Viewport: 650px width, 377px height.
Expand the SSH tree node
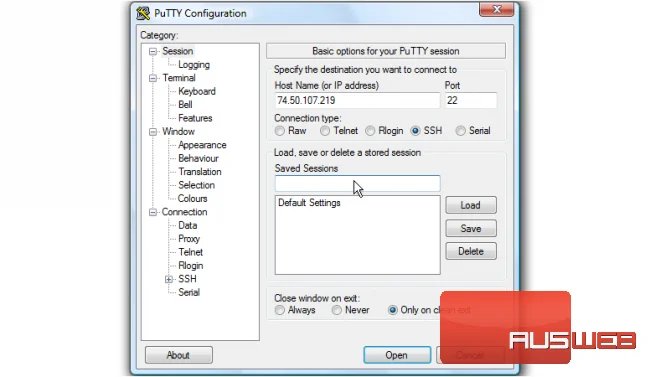(x=169, y=280)
